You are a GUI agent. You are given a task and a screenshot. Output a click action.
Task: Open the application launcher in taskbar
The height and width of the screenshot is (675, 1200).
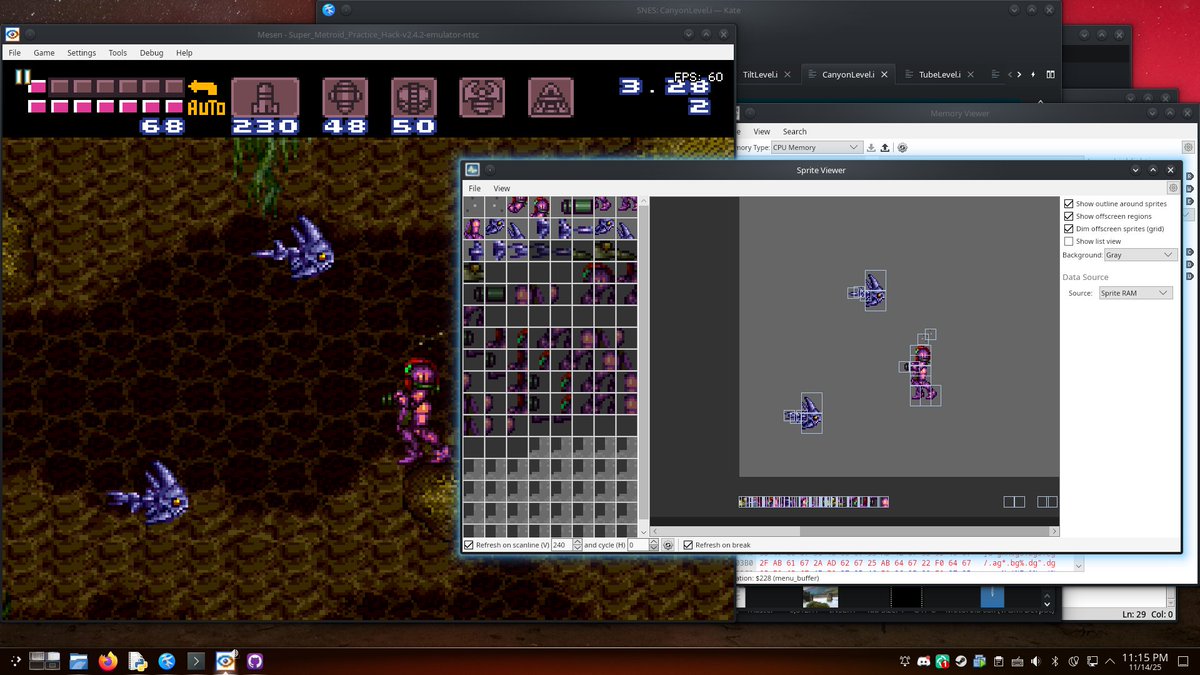[x=15, y=661]
